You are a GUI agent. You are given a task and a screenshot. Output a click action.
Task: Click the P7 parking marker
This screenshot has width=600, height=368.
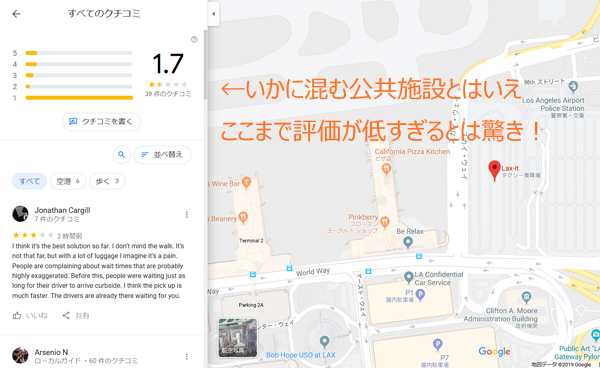437,345
